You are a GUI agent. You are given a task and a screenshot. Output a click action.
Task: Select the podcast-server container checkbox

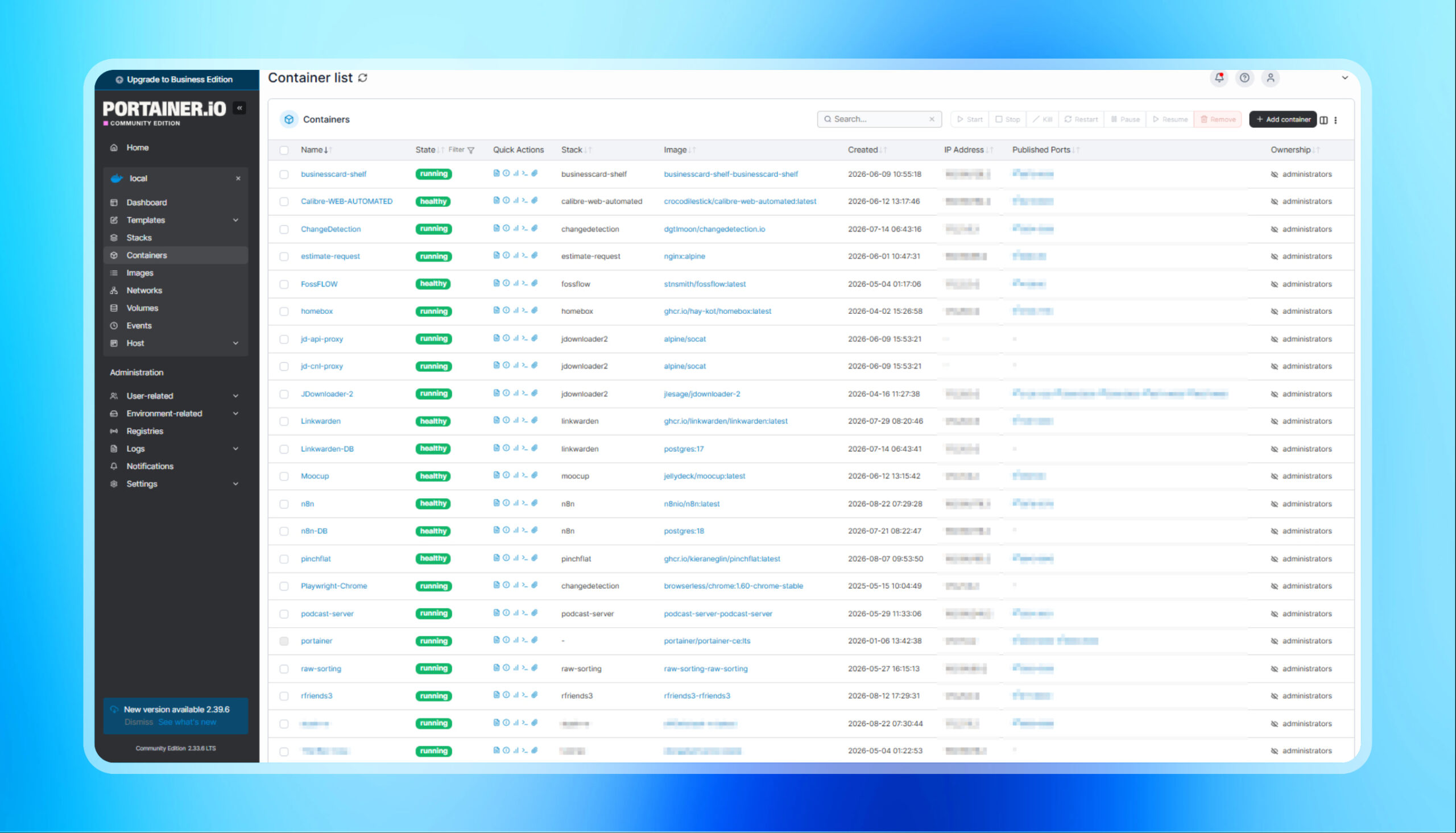coord(284,614)
